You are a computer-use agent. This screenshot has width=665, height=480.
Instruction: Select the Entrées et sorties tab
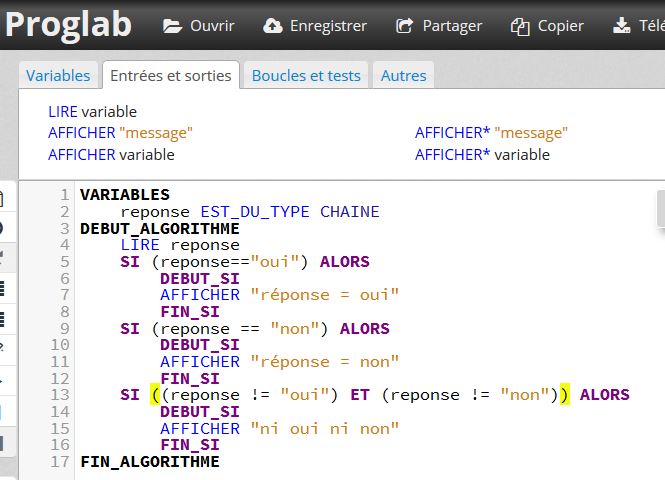[171, 76]
